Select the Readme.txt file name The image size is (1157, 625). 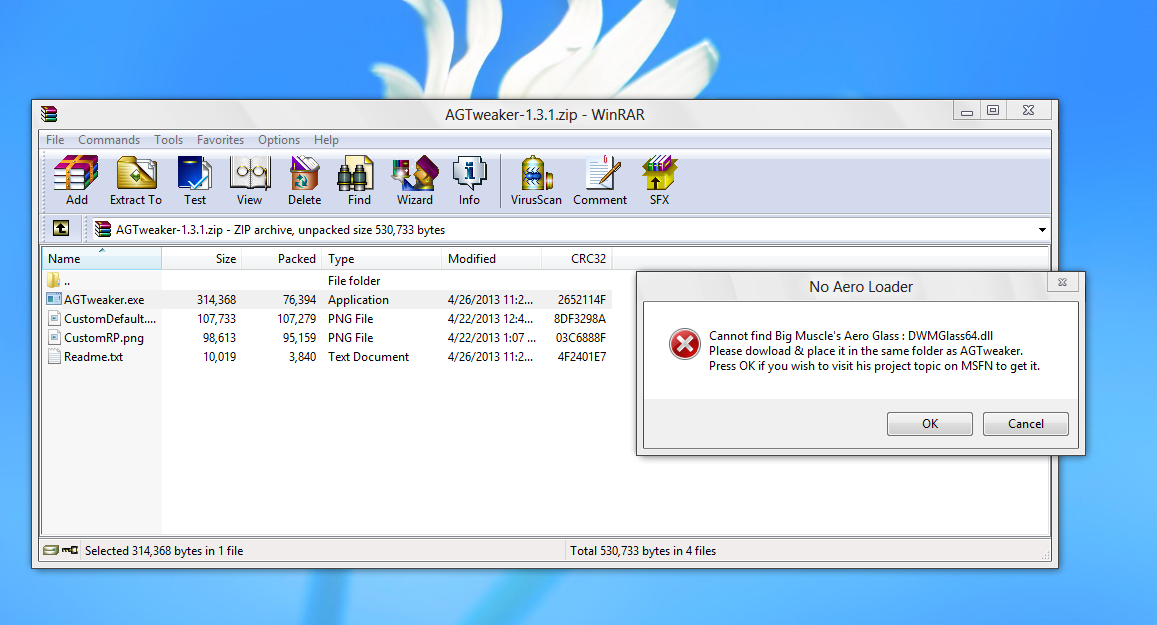(x=94, y=356)
